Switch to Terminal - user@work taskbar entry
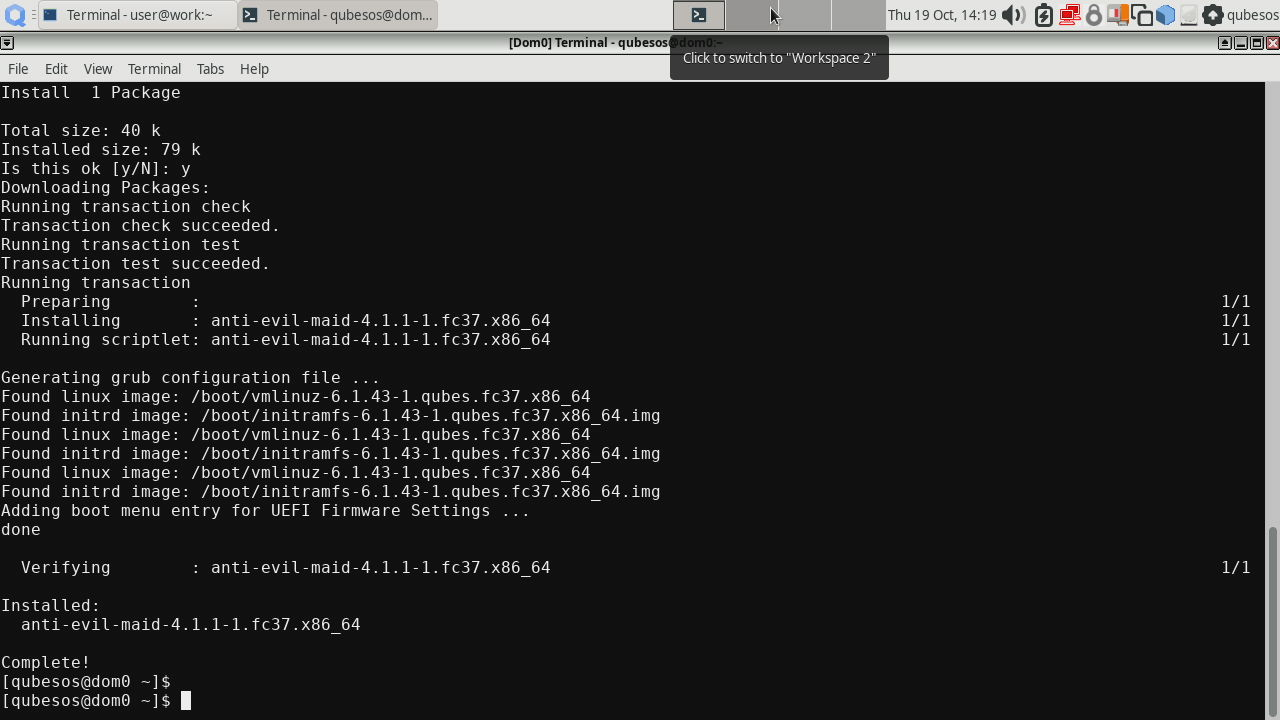This screenshot has width=1280, height=720. pos(138,15)
